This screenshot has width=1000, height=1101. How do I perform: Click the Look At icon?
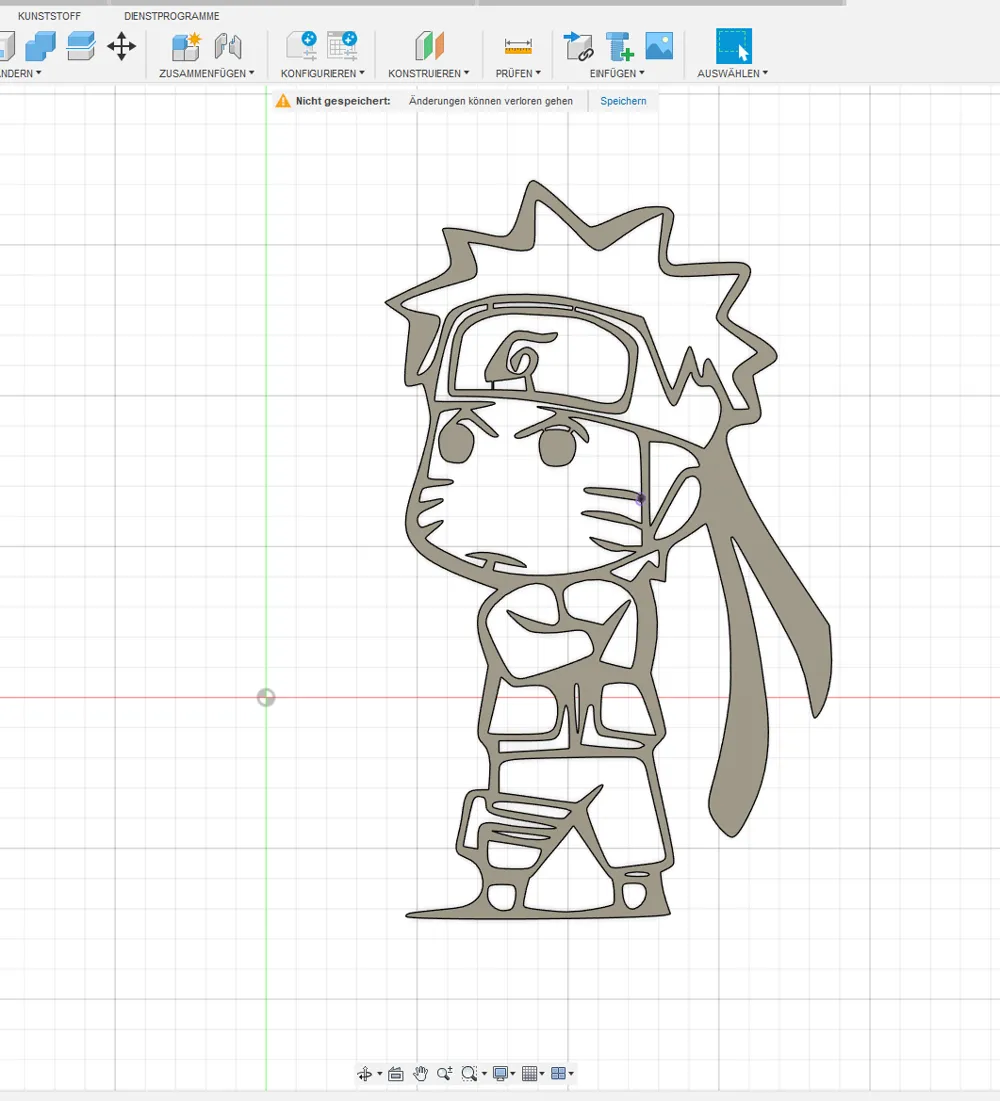click(x=396, y=1074)
